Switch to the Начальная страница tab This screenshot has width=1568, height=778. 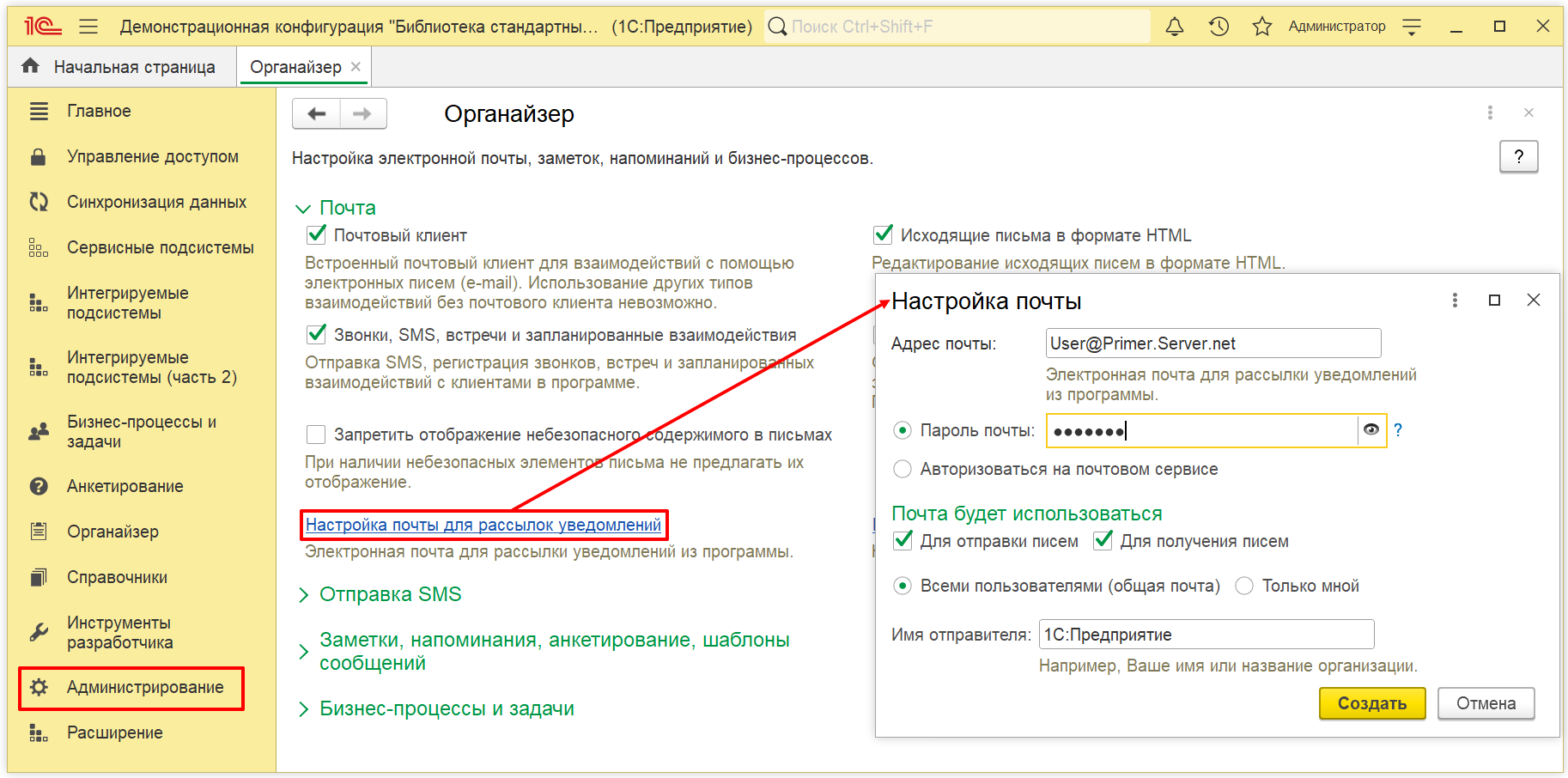pos(123,67)
